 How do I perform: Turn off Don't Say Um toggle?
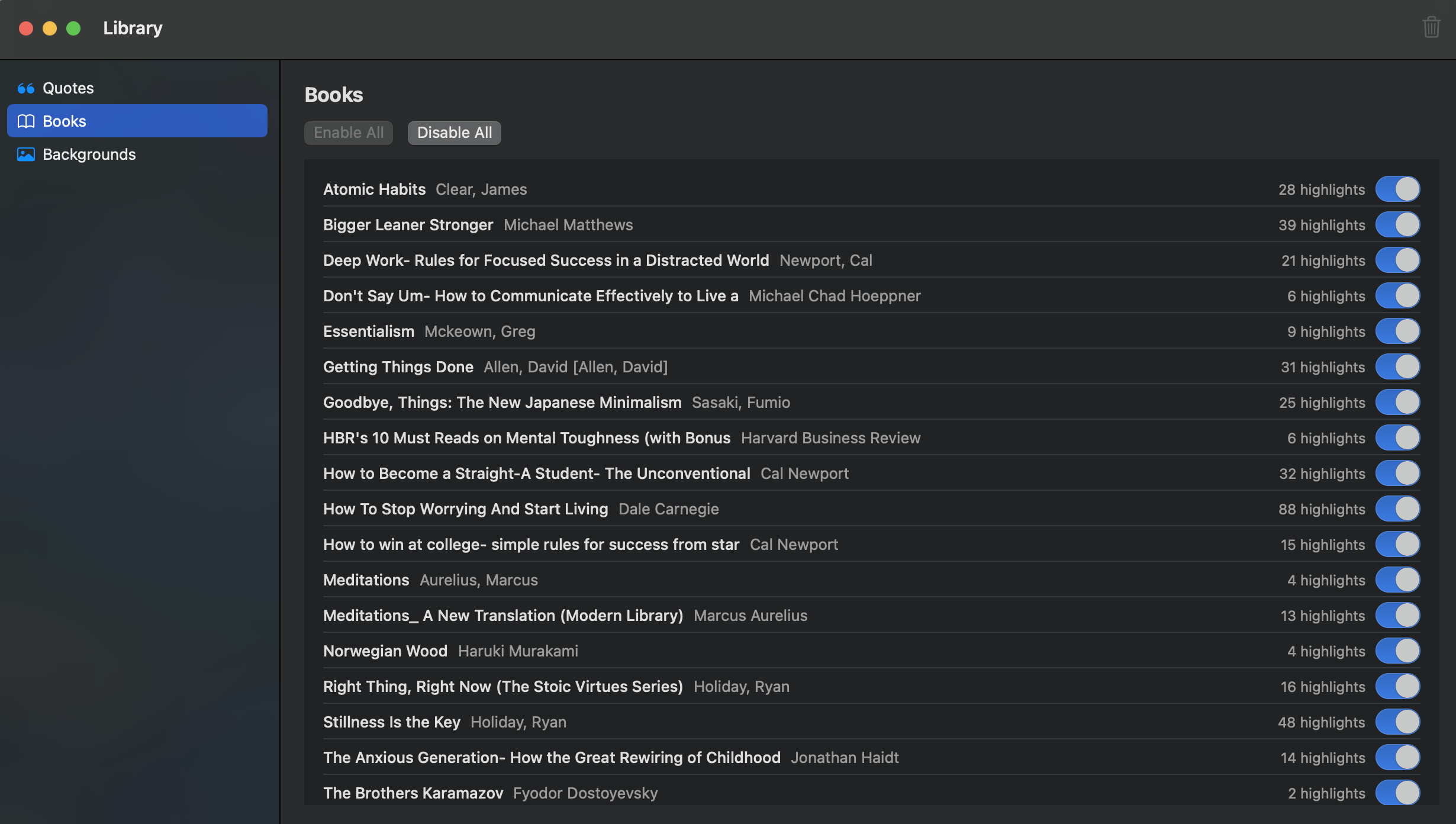1398,296
